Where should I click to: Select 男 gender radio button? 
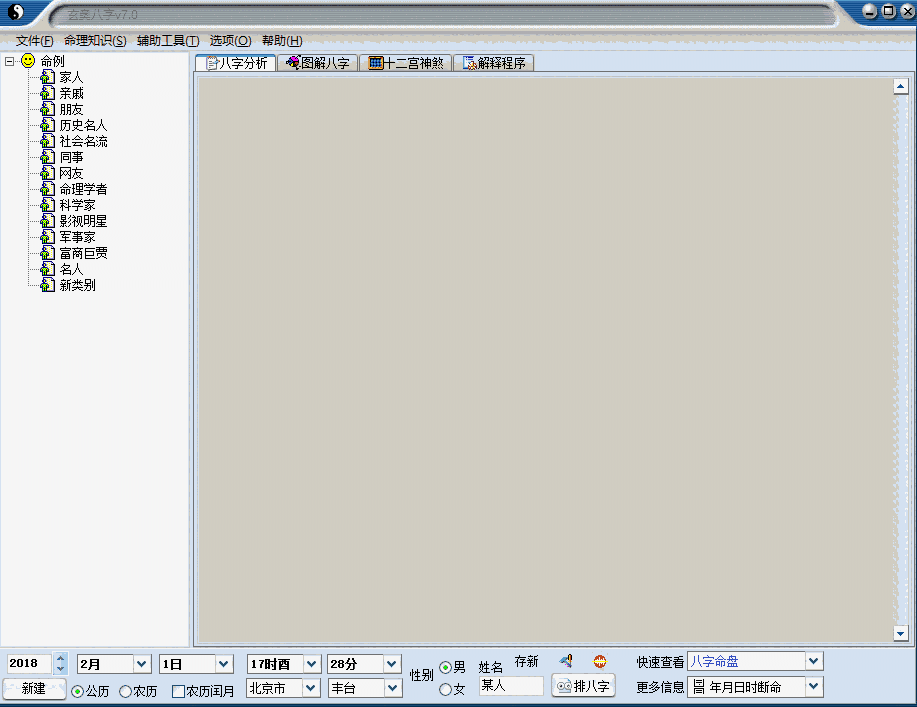[445, 667]
